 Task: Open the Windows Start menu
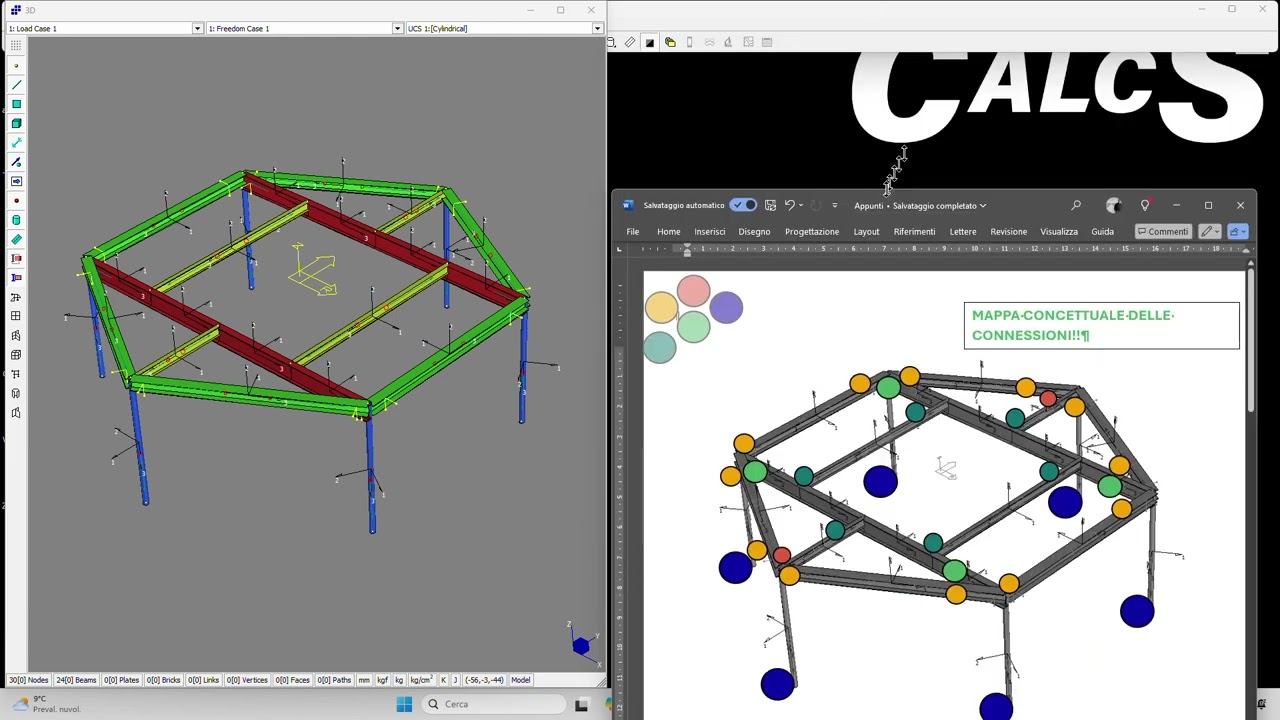point(404,704)
